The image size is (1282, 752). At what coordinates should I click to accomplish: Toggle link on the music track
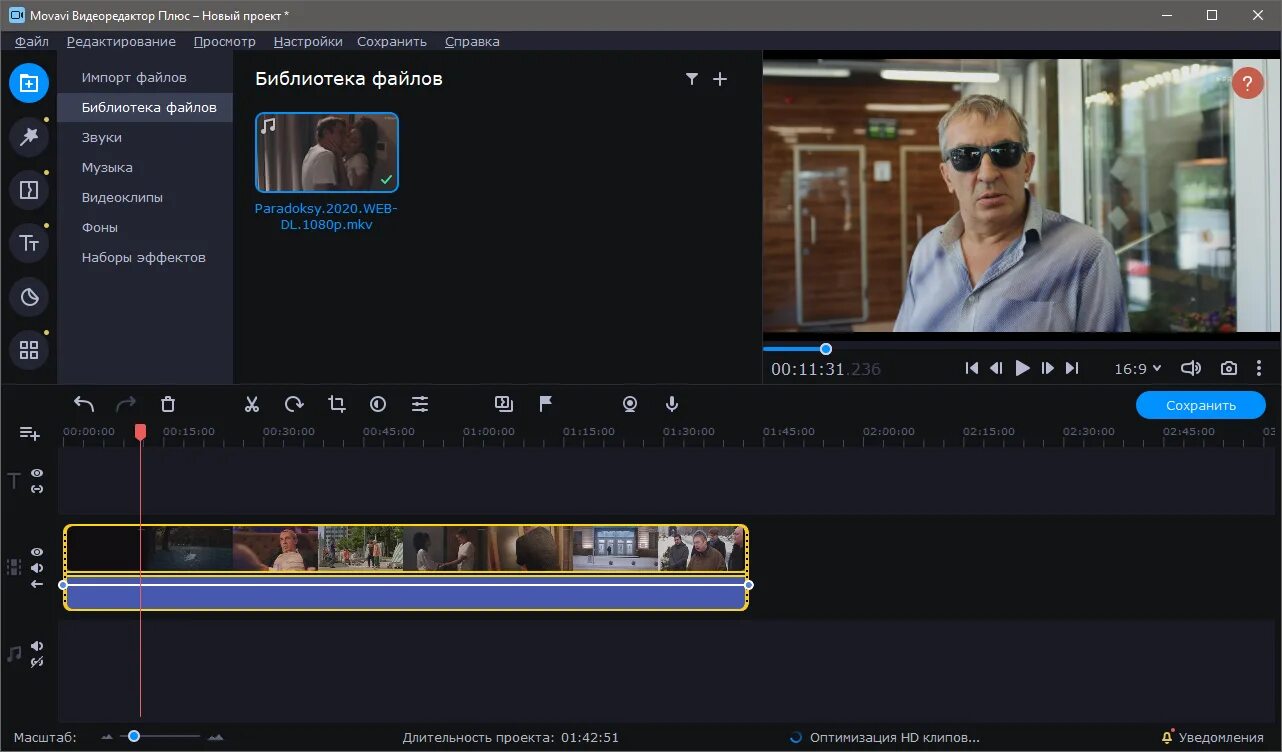click(x=37, y=662)
